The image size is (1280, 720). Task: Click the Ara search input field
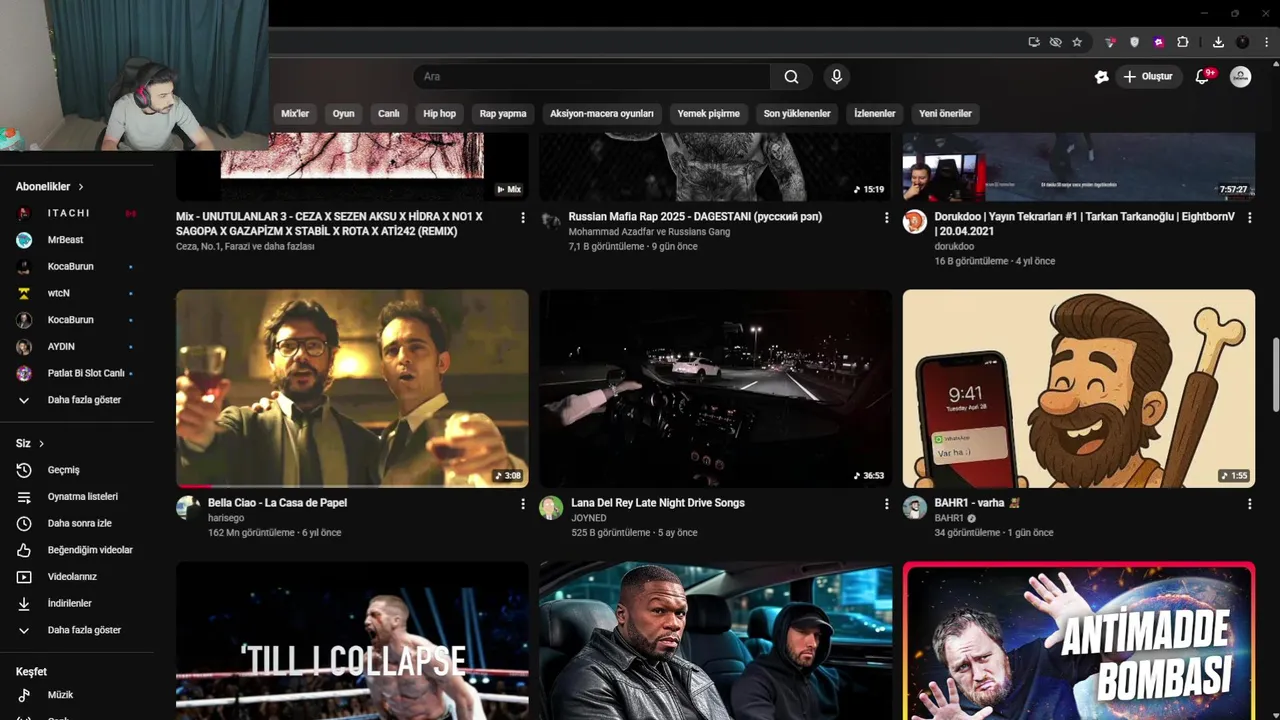click(x=592, y=77)
